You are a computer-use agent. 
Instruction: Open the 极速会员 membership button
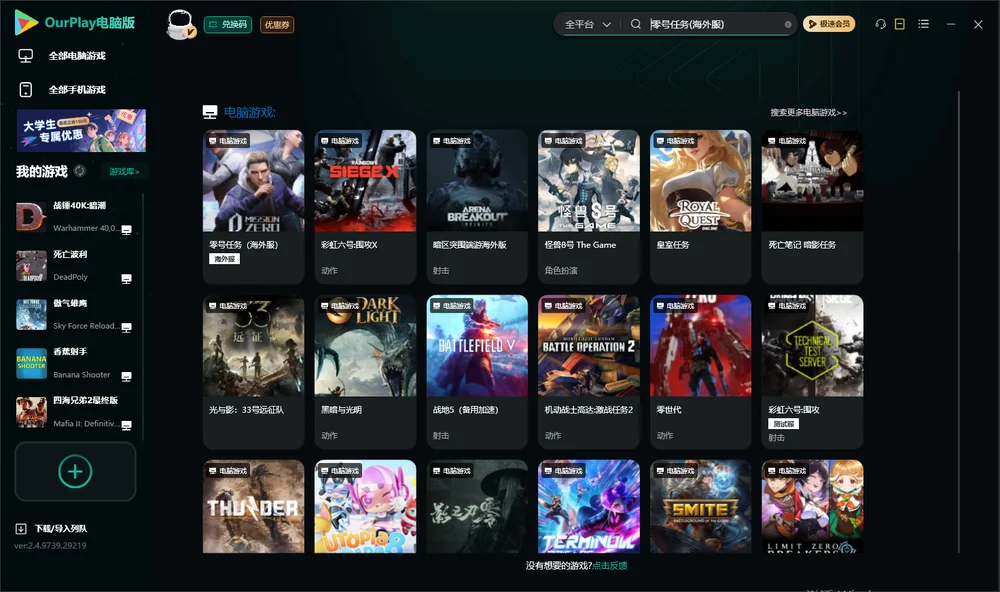tap(829, 24)
